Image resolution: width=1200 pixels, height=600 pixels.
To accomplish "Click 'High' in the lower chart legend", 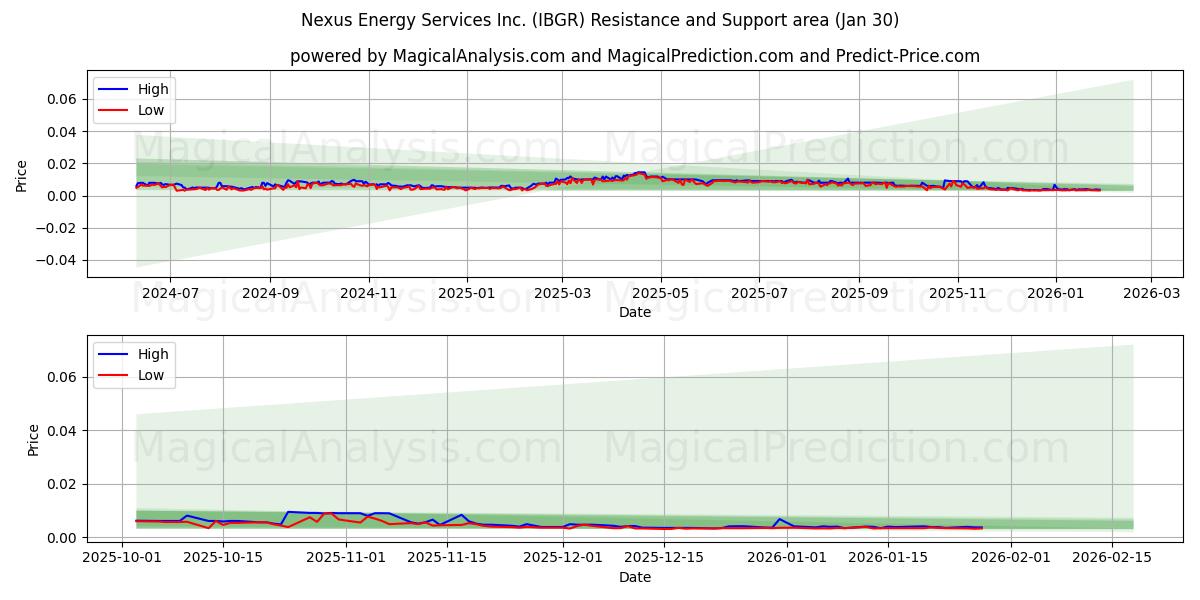I will click(x=153, y=354).
